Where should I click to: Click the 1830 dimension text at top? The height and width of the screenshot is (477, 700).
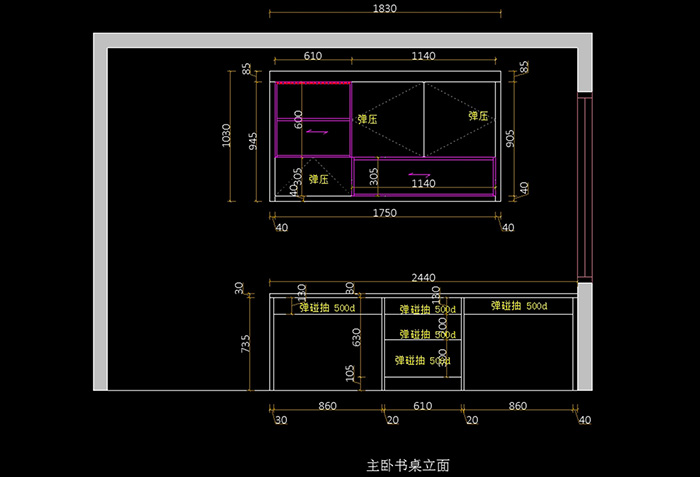[x=385, y=8]
